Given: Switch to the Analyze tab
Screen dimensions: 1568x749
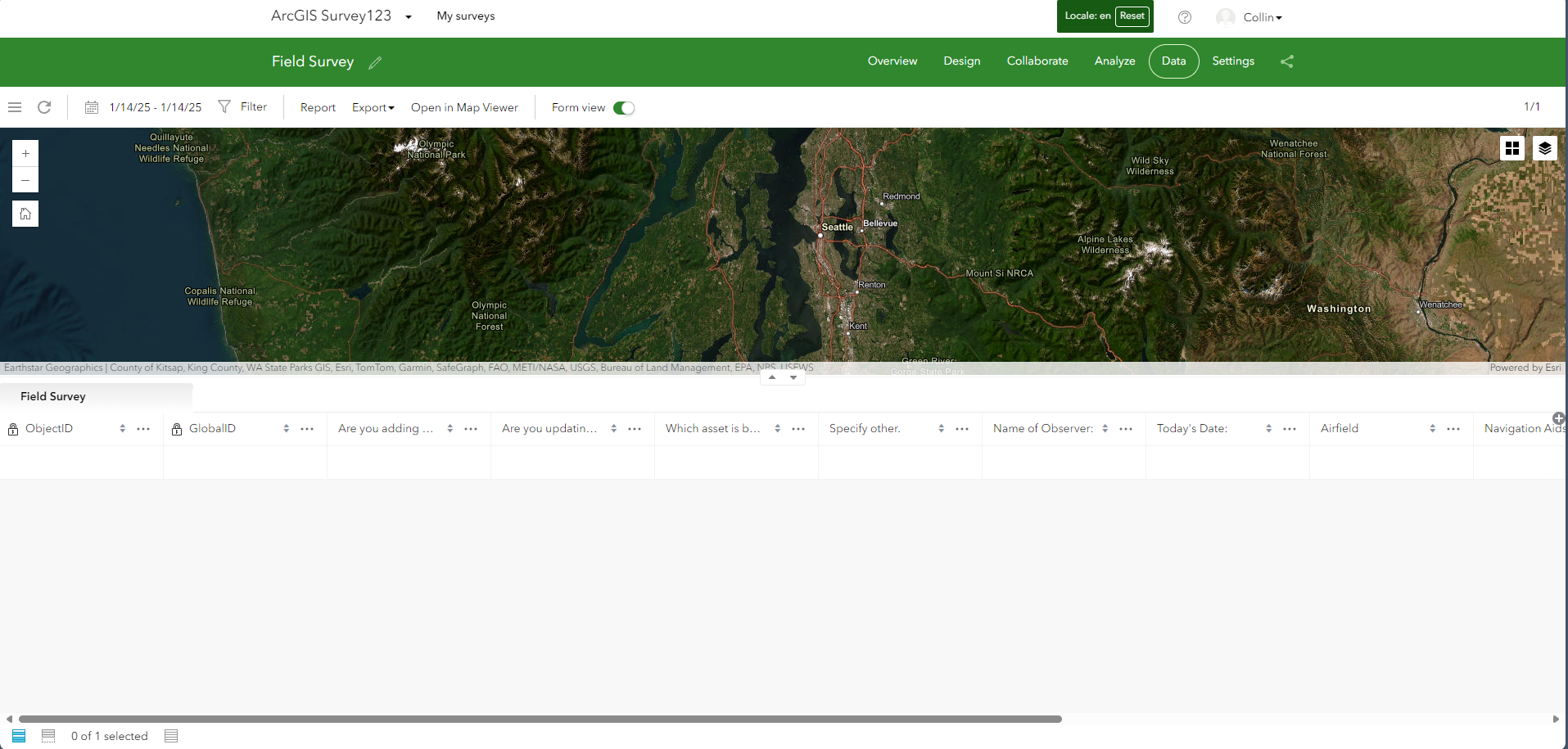Looking at the screenshot, I should tap(1114, 61).
